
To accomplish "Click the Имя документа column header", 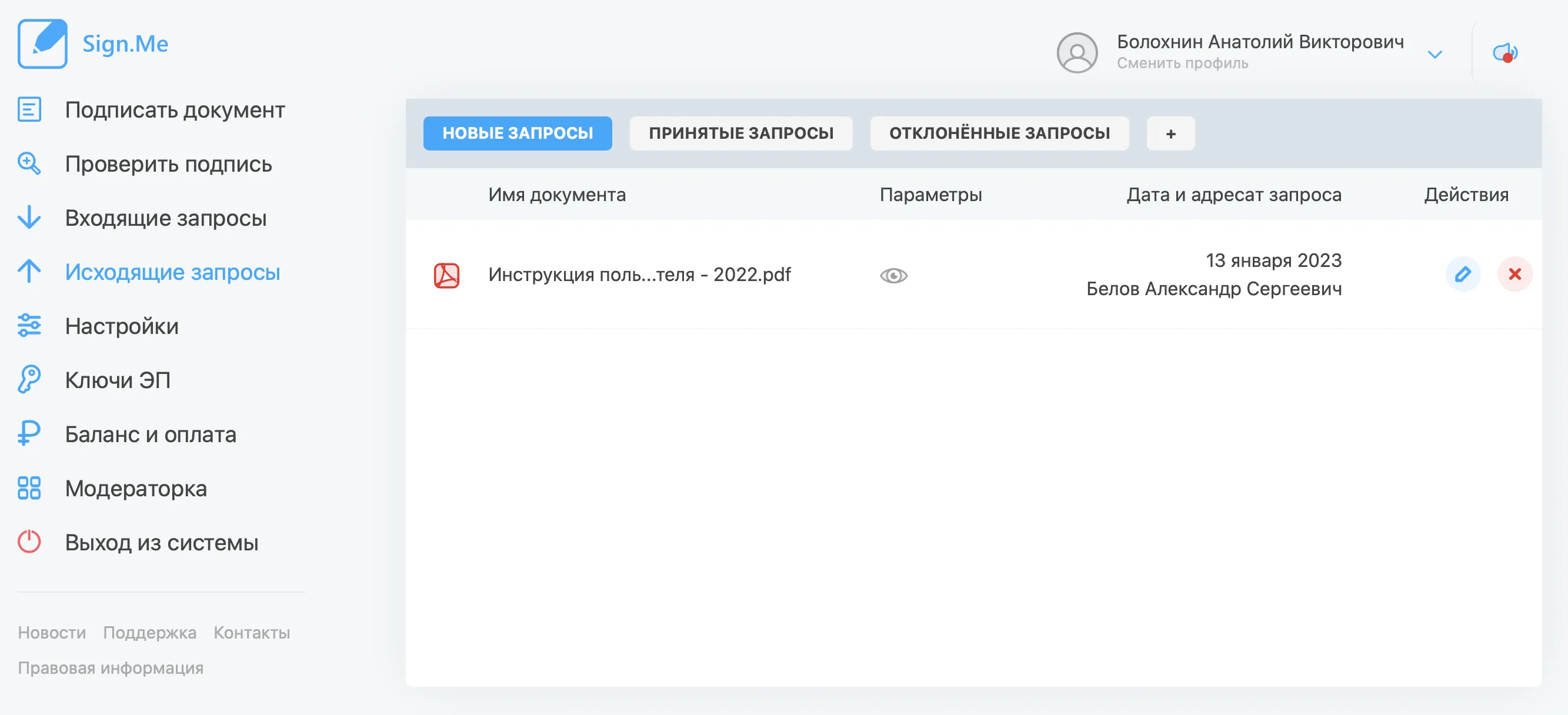I will (557, 195).
